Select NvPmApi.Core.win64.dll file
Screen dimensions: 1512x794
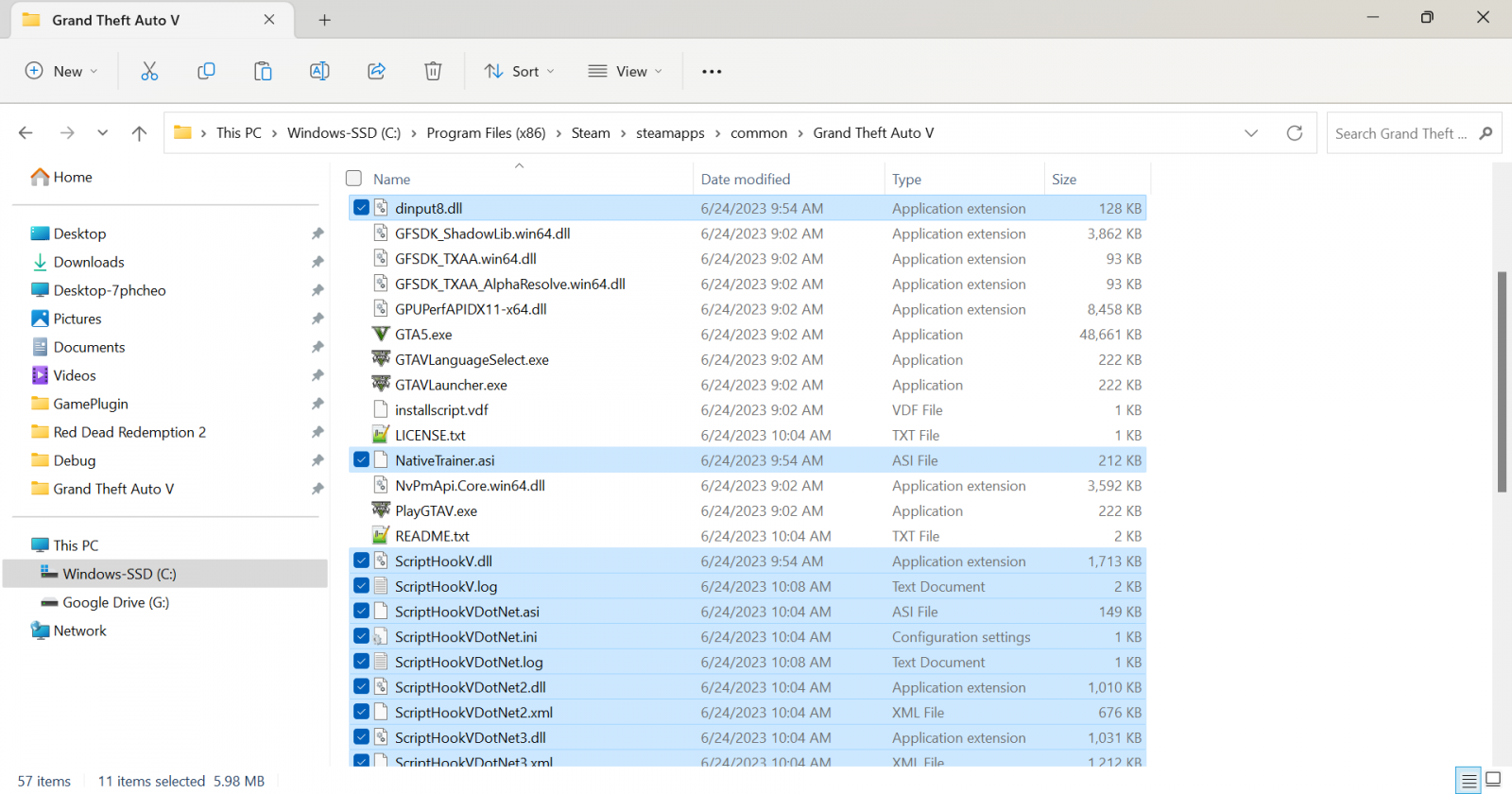pos(747,485)
